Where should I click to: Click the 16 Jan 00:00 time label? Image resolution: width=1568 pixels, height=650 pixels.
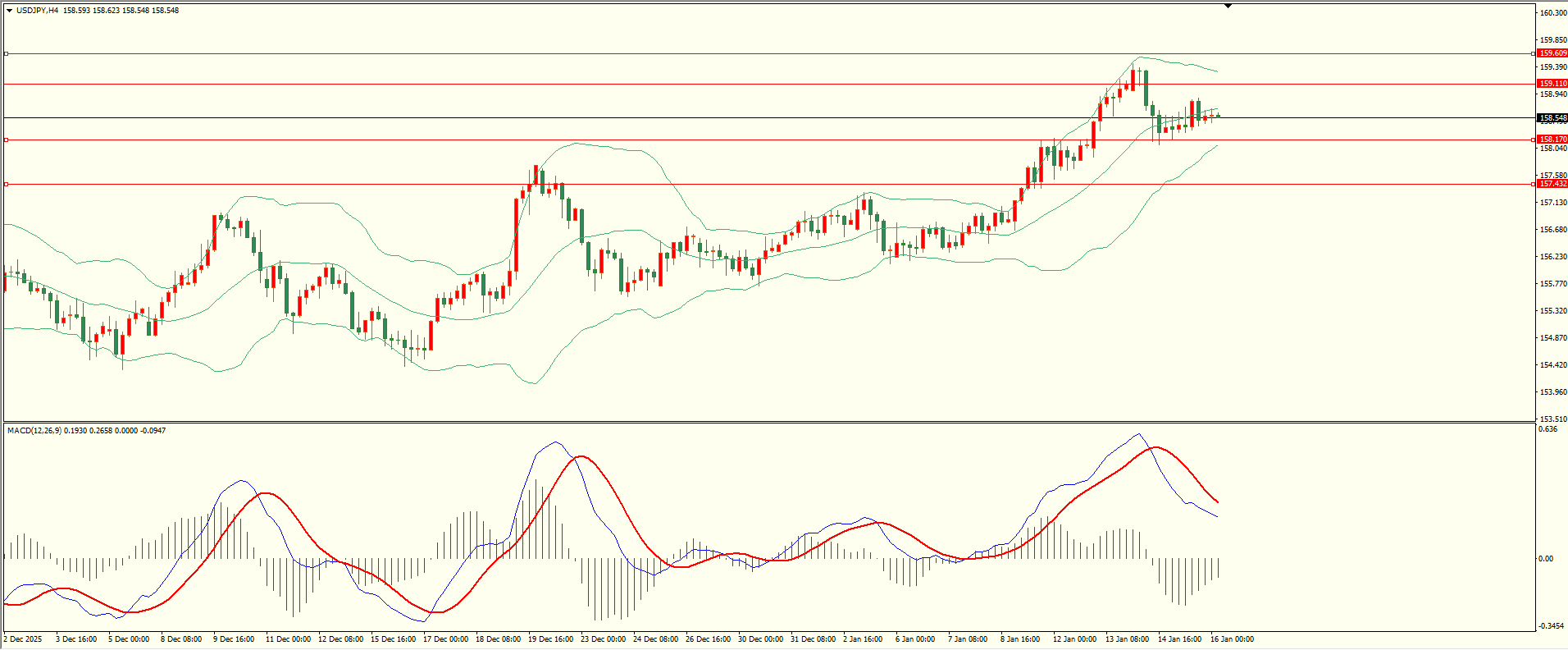click(1232, 639)
